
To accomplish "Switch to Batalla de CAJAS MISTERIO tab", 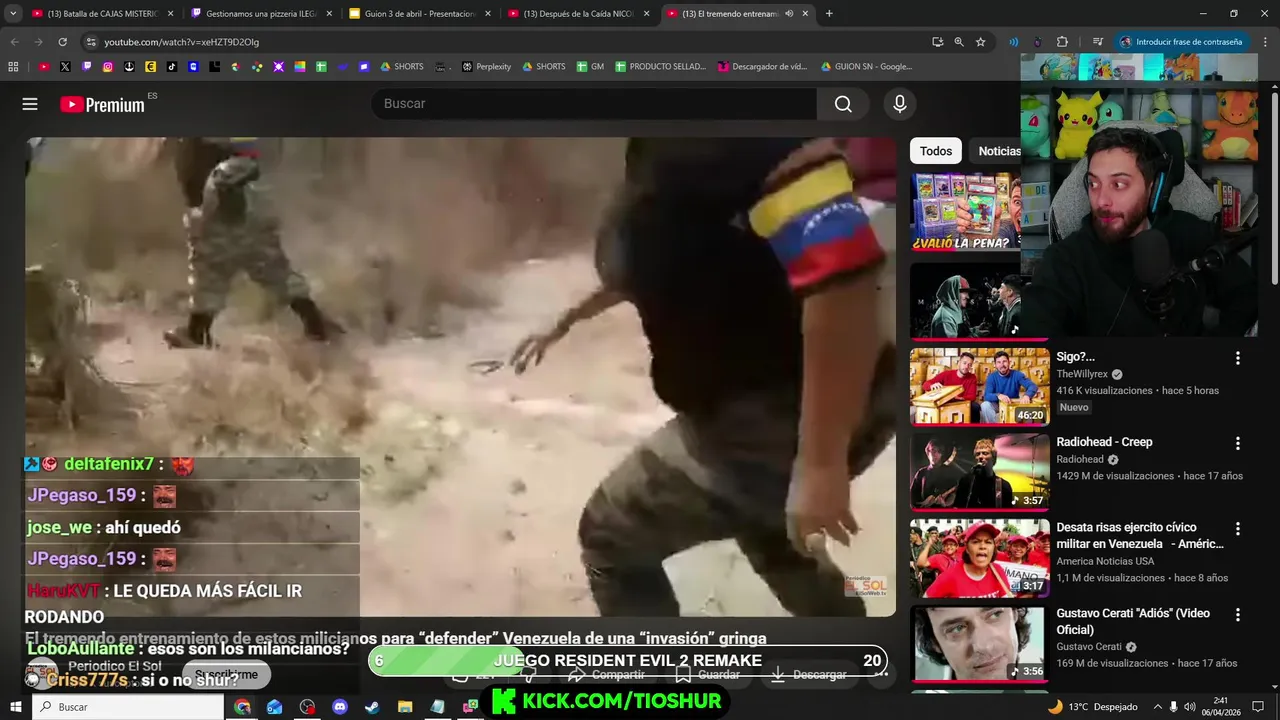I will coord(102,14).
